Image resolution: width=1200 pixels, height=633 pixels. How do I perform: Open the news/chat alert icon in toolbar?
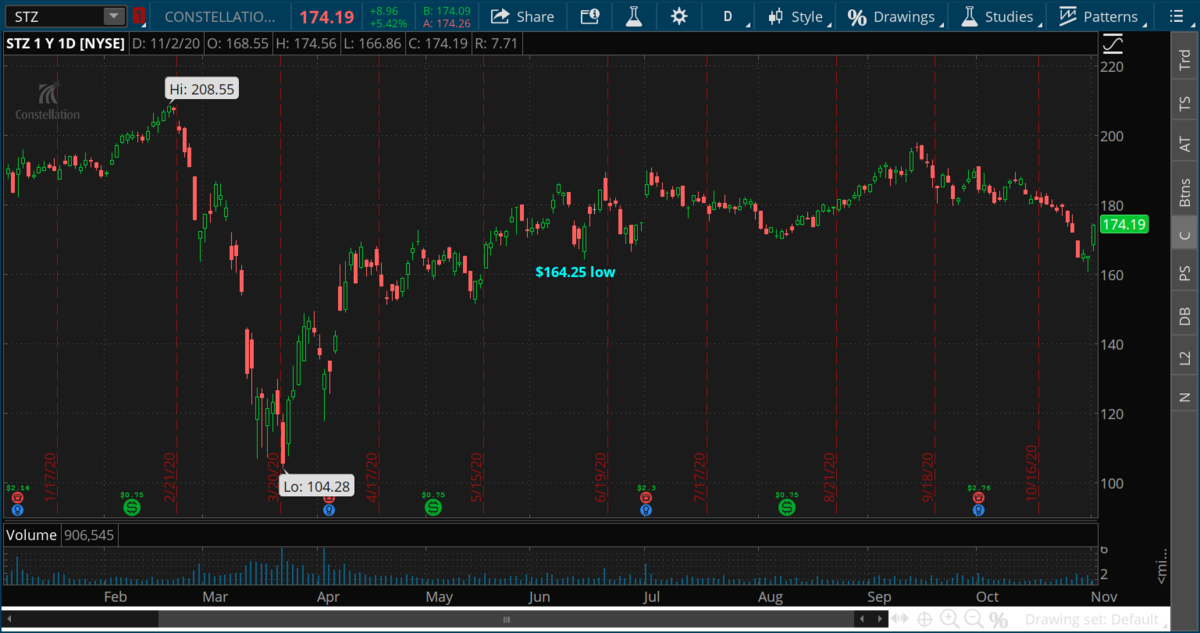pos(590,16)
